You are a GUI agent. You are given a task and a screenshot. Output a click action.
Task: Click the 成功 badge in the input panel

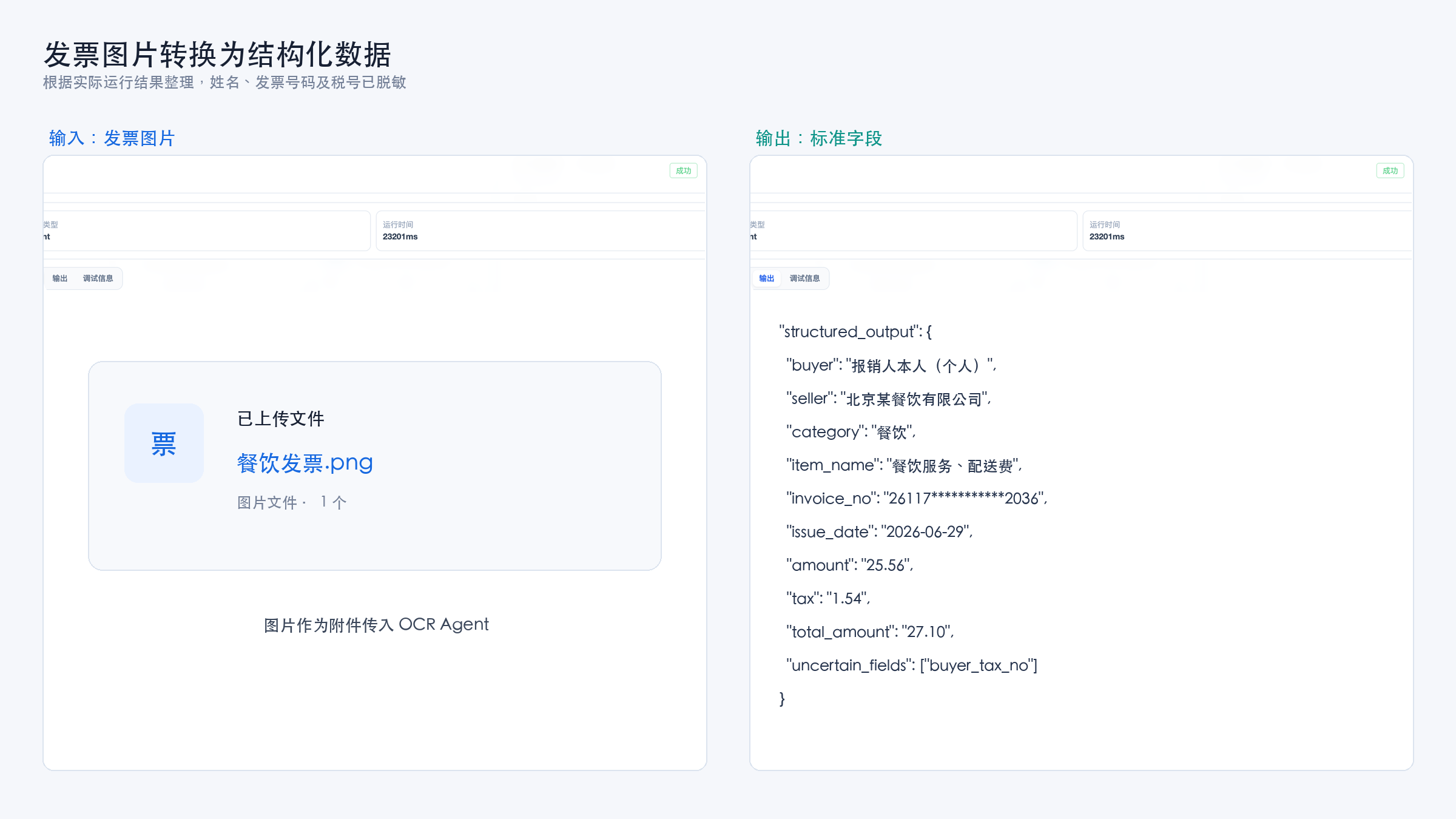pos(684,170)
